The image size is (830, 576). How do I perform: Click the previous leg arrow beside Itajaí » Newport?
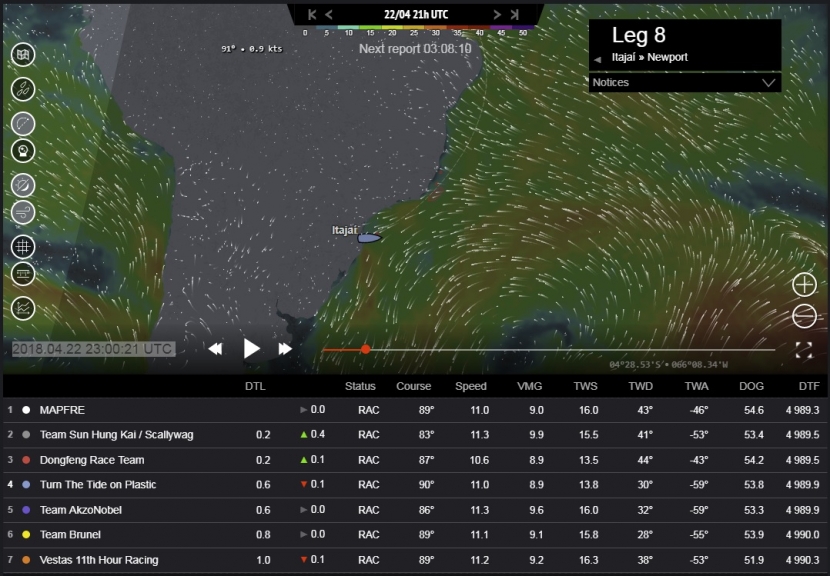point(598,59)
